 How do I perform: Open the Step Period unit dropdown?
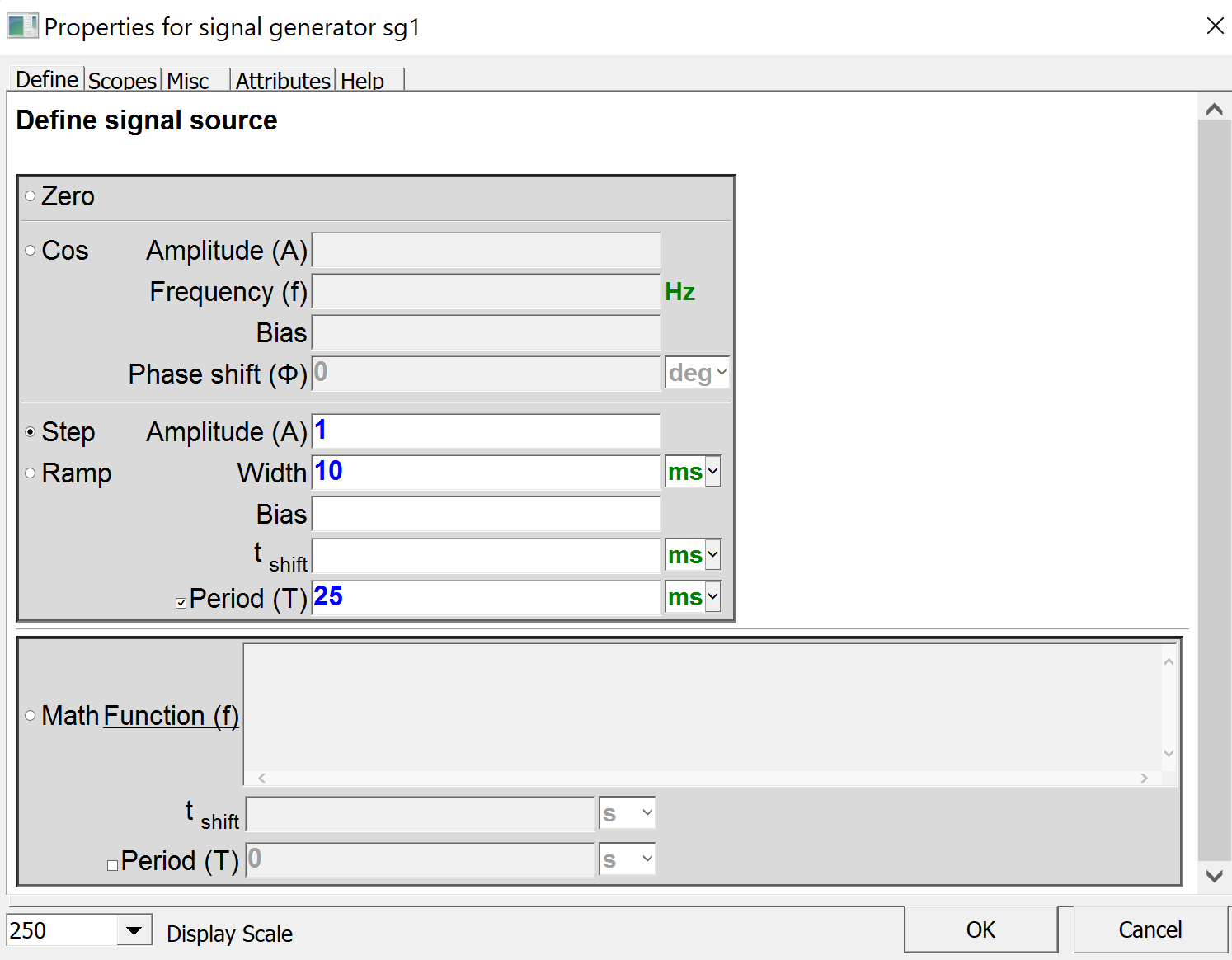(712, 597)
